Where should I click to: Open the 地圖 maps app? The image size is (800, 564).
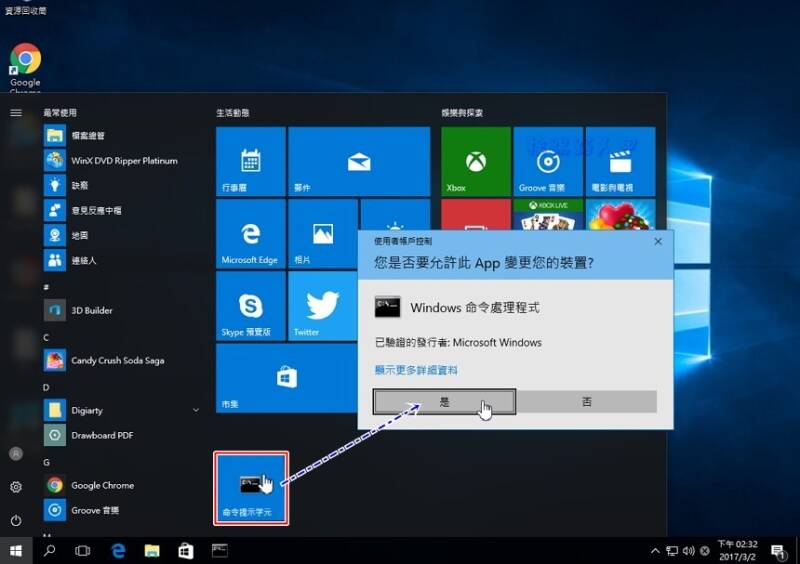(122, 235)
